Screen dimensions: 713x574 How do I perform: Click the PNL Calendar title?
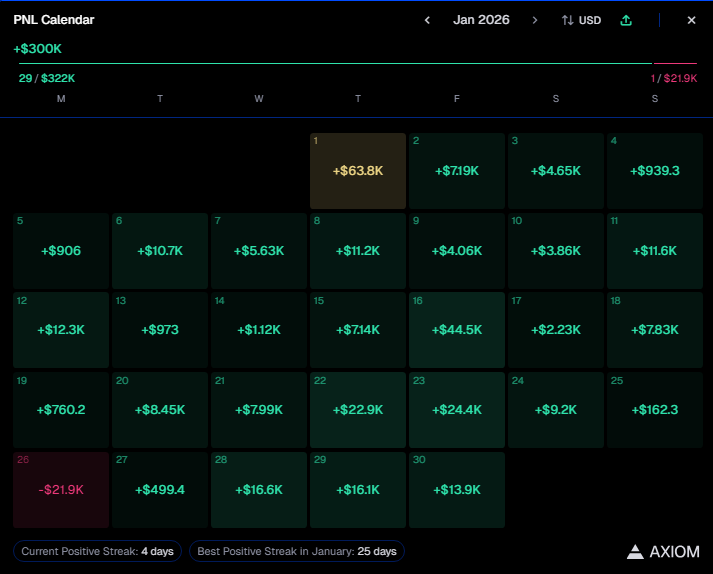[54, 20]
